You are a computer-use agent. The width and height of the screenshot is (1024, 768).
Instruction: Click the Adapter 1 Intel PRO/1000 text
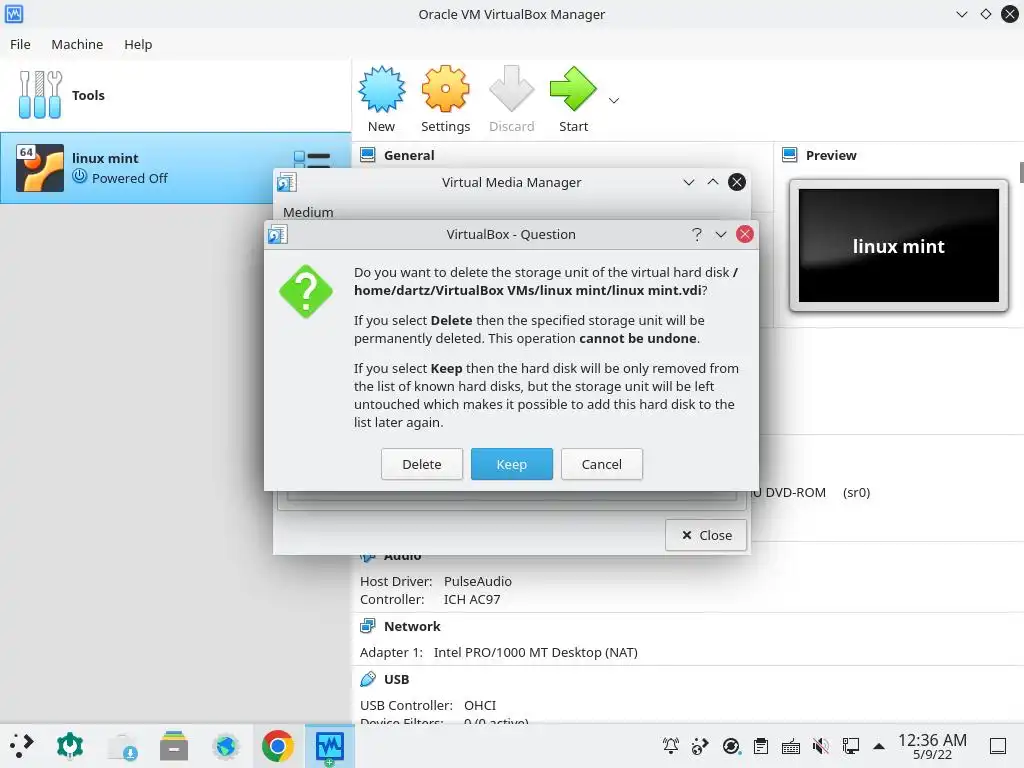(x=499, y=652)
